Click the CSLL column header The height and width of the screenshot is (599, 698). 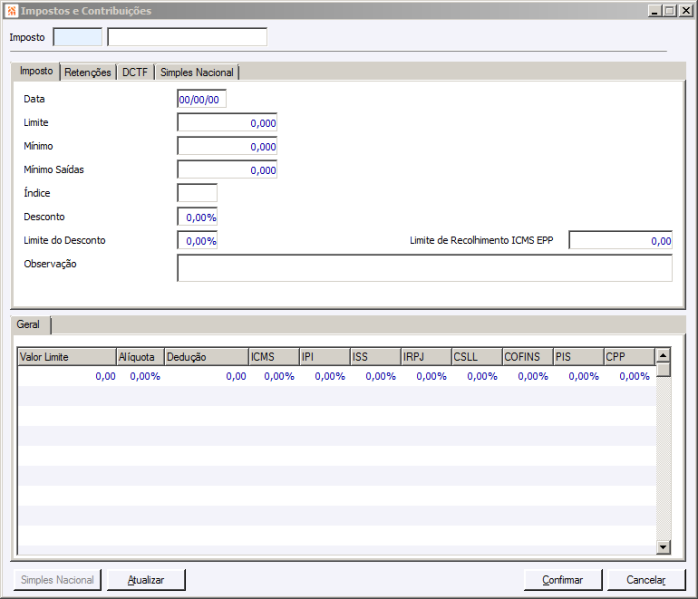click(x=477, y=357)
